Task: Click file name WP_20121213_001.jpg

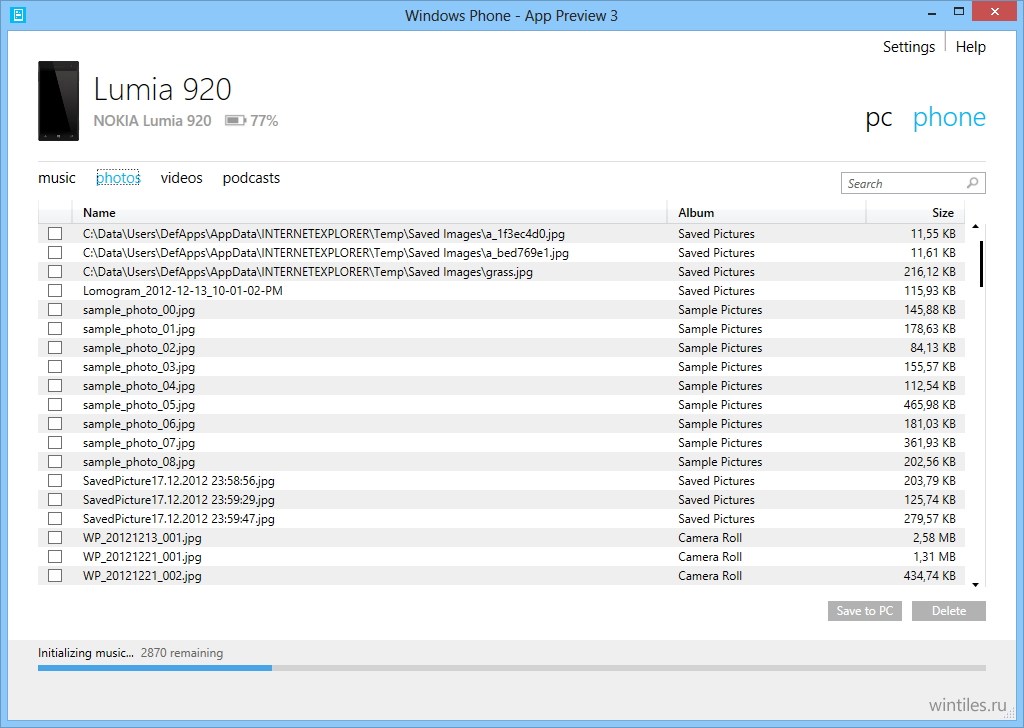Action: pyautogui.click(x=142, y=537)
